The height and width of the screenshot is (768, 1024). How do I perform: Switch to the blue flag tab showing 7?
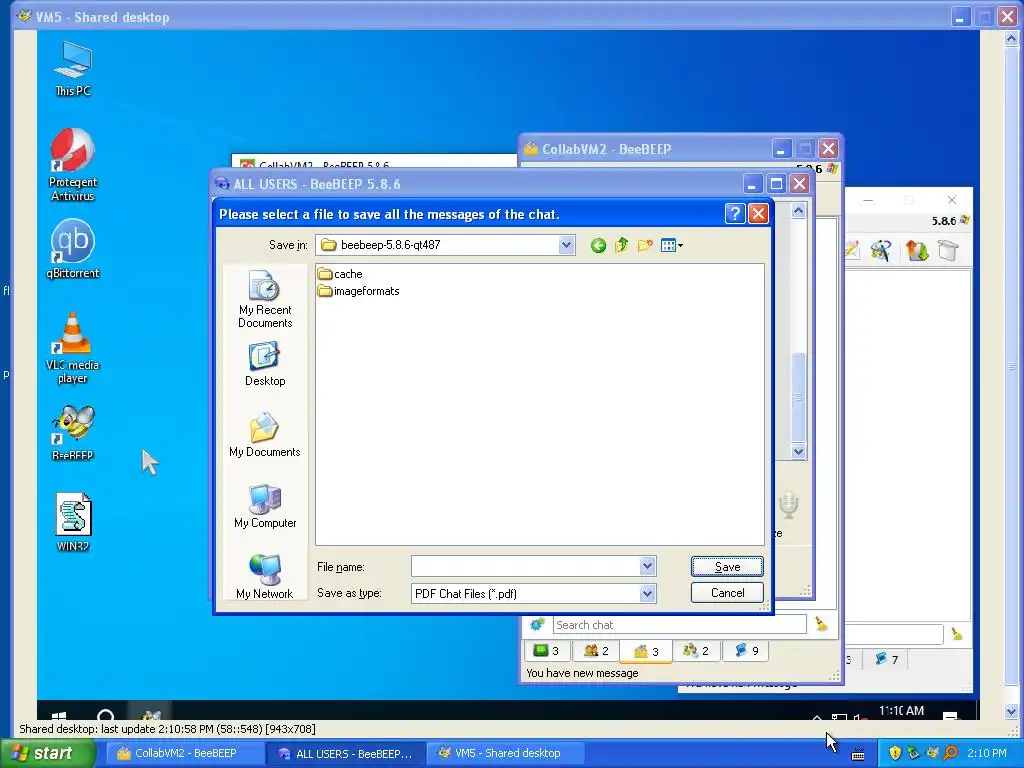coord(887,660)
